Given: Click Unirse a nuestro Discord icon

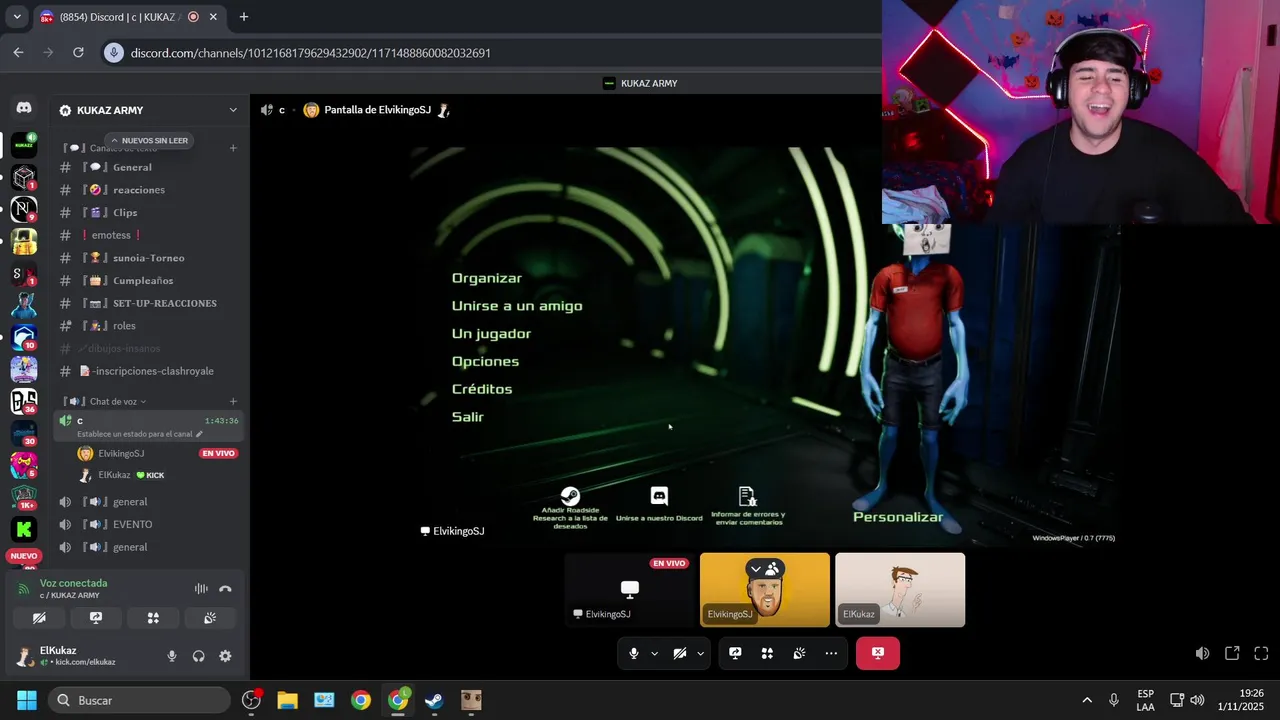Looking at the screenshot, I should pyautogui.click(x=659, y=496).
